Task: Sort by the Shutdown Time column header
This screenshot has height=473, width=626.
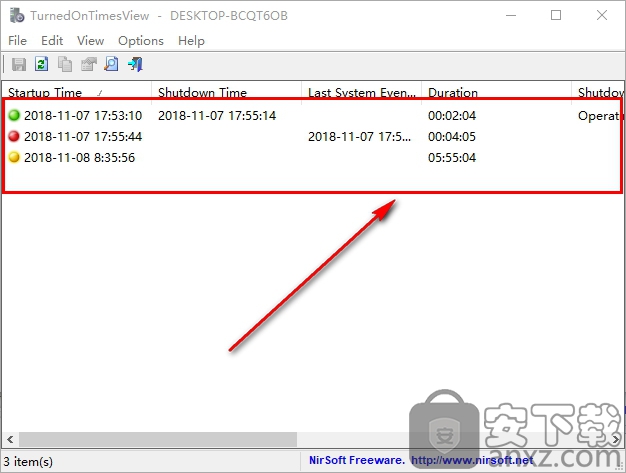Action: click(x=226, y=93)
